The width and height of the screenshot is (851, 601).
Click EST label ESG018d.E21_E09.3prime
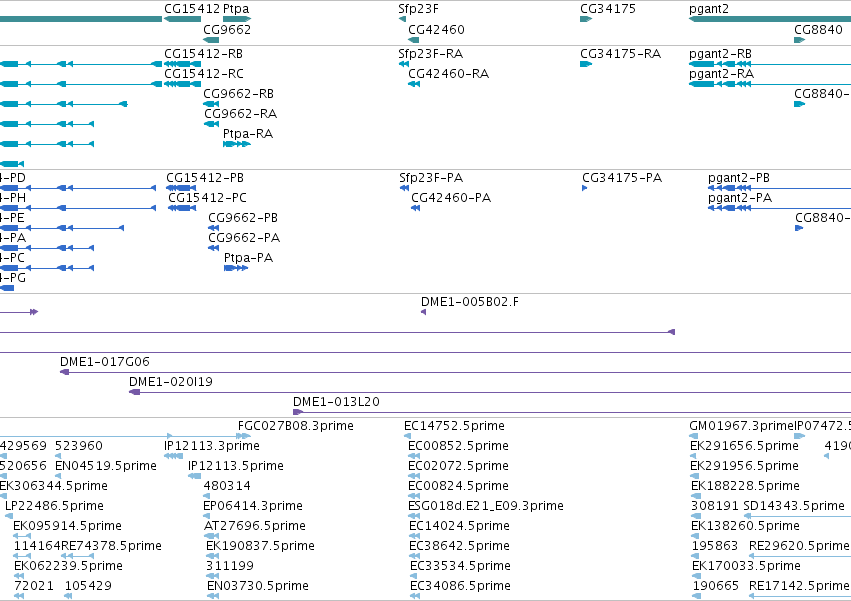pos(486,506)
